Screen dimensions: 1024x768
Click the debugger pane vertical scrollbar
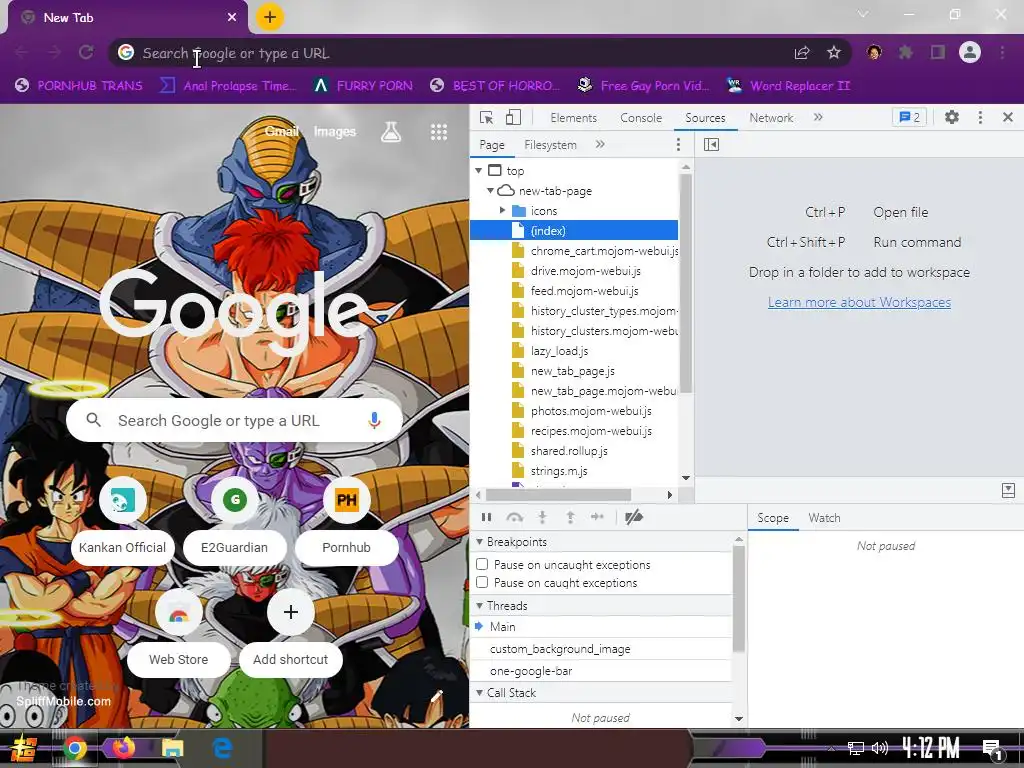click(x=739, y=598)
